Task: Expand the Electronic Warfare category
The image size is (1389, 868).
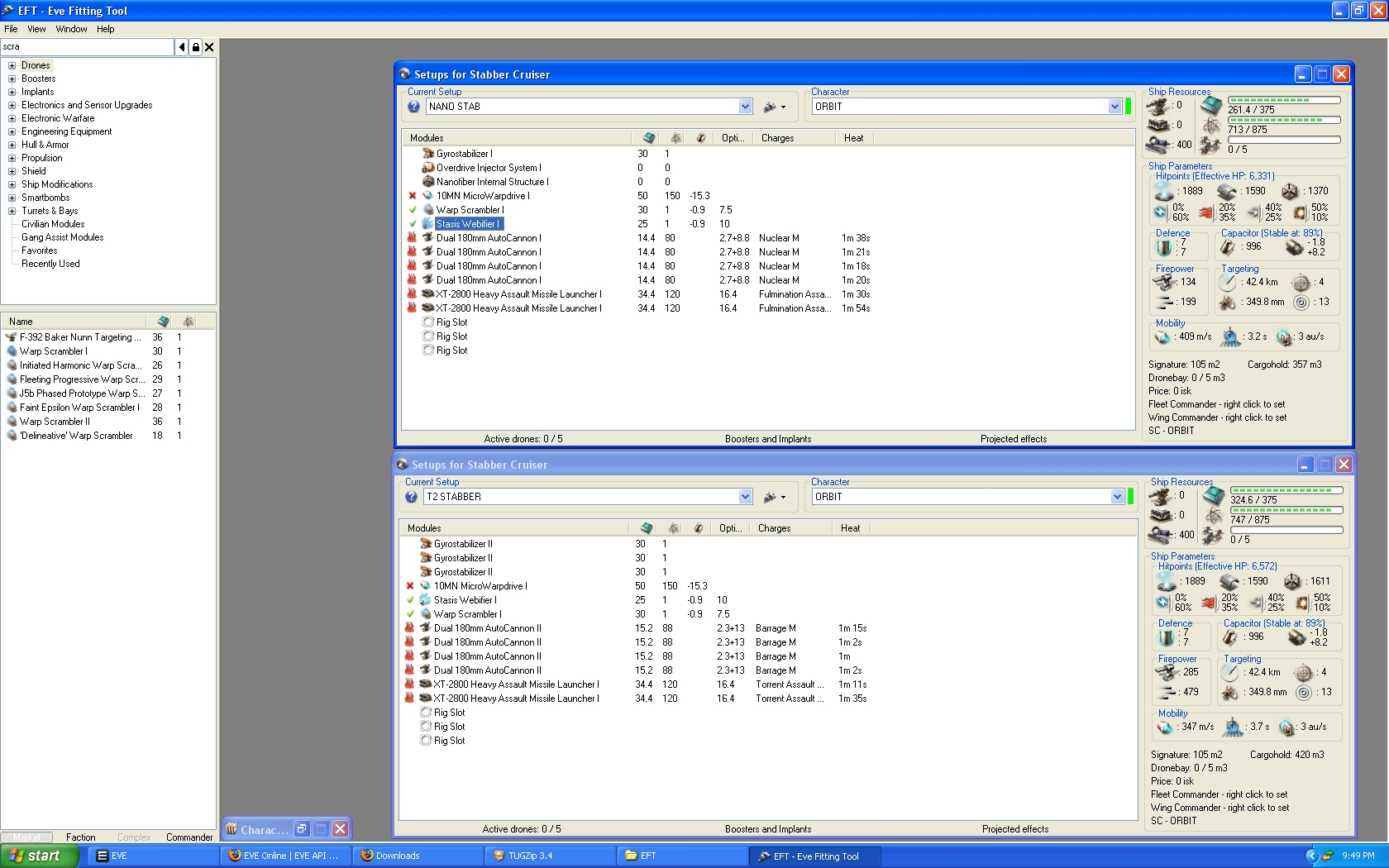Action: click(12, 118)
